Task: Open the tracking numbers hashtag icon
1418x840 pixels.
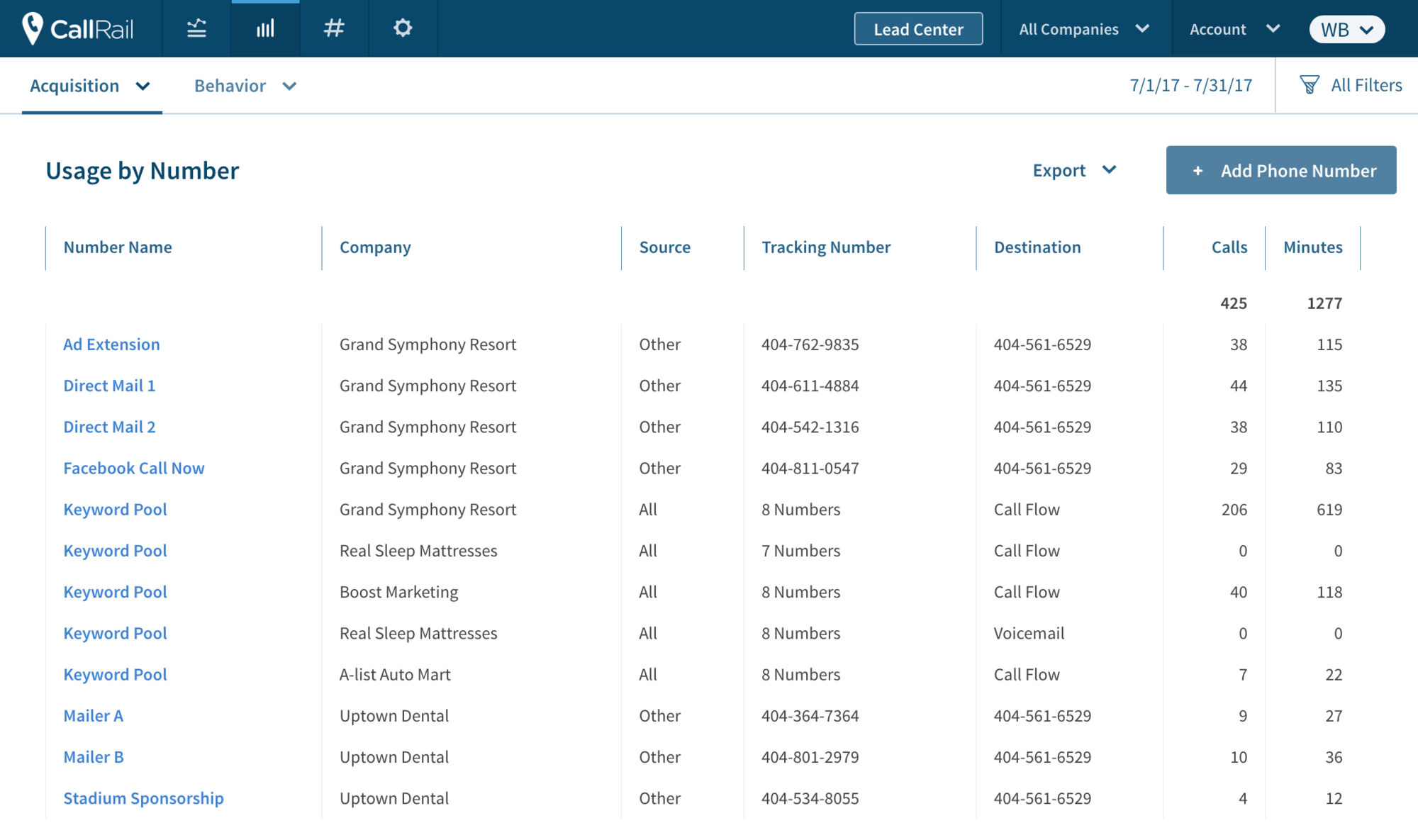Action: coord(333,28)
